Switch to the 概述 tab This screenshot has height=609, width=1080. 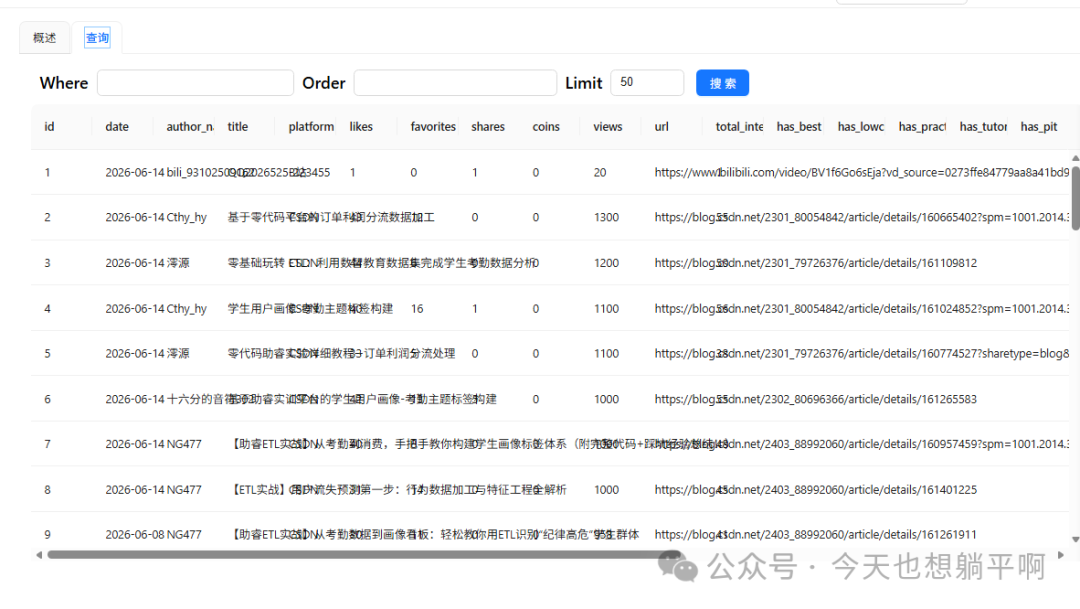[45, 38]
